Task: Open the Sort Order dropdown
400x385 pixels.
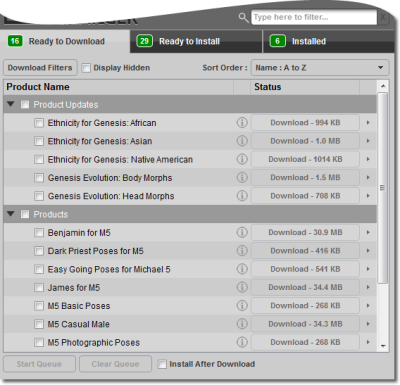Action: [x=320, y=68]
